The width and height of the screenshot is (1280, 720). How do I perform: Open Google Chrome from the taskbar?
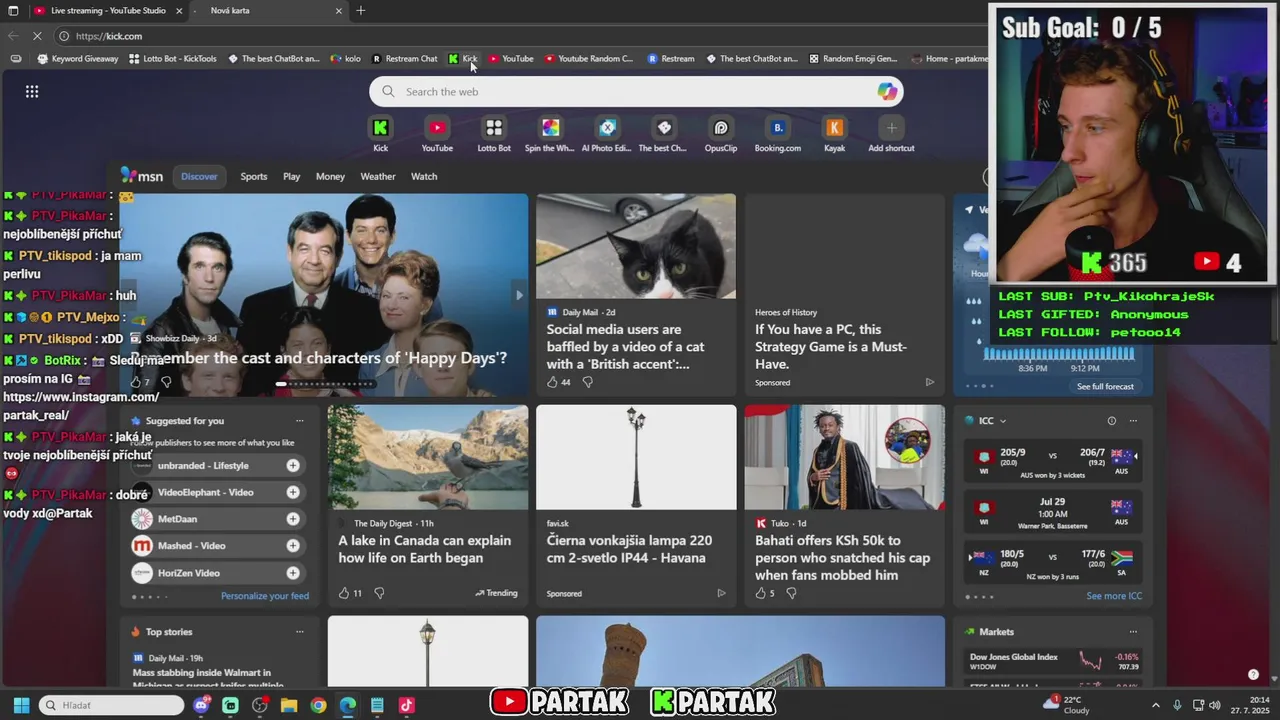coord(318,705)
